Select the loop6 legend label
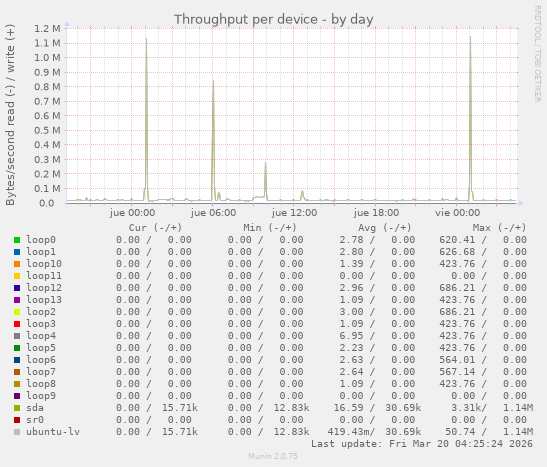The image size is (547, 467). (x=41, y=360)
